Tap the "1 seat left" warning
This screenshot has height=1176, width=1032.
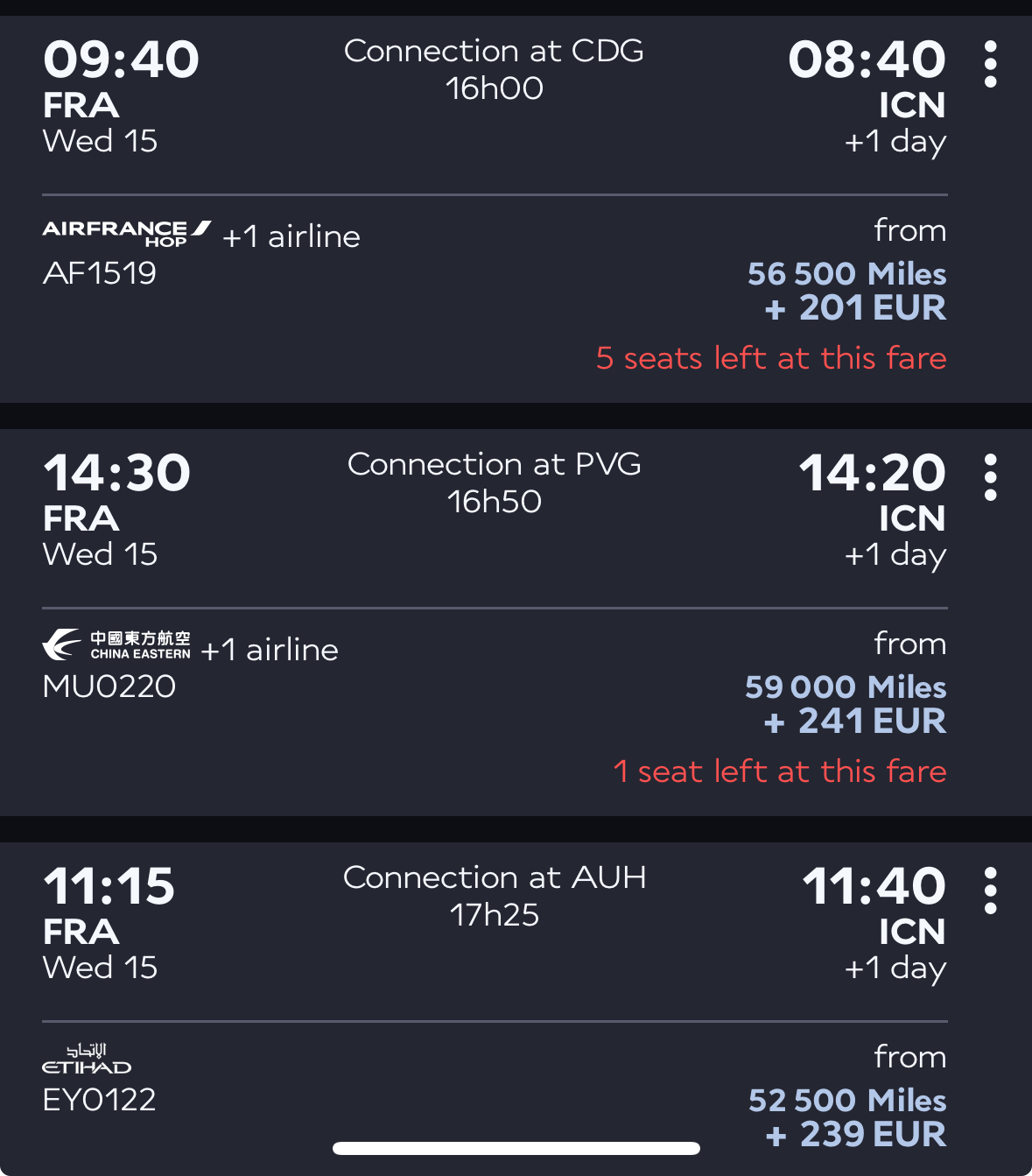[x=780, y=771]
